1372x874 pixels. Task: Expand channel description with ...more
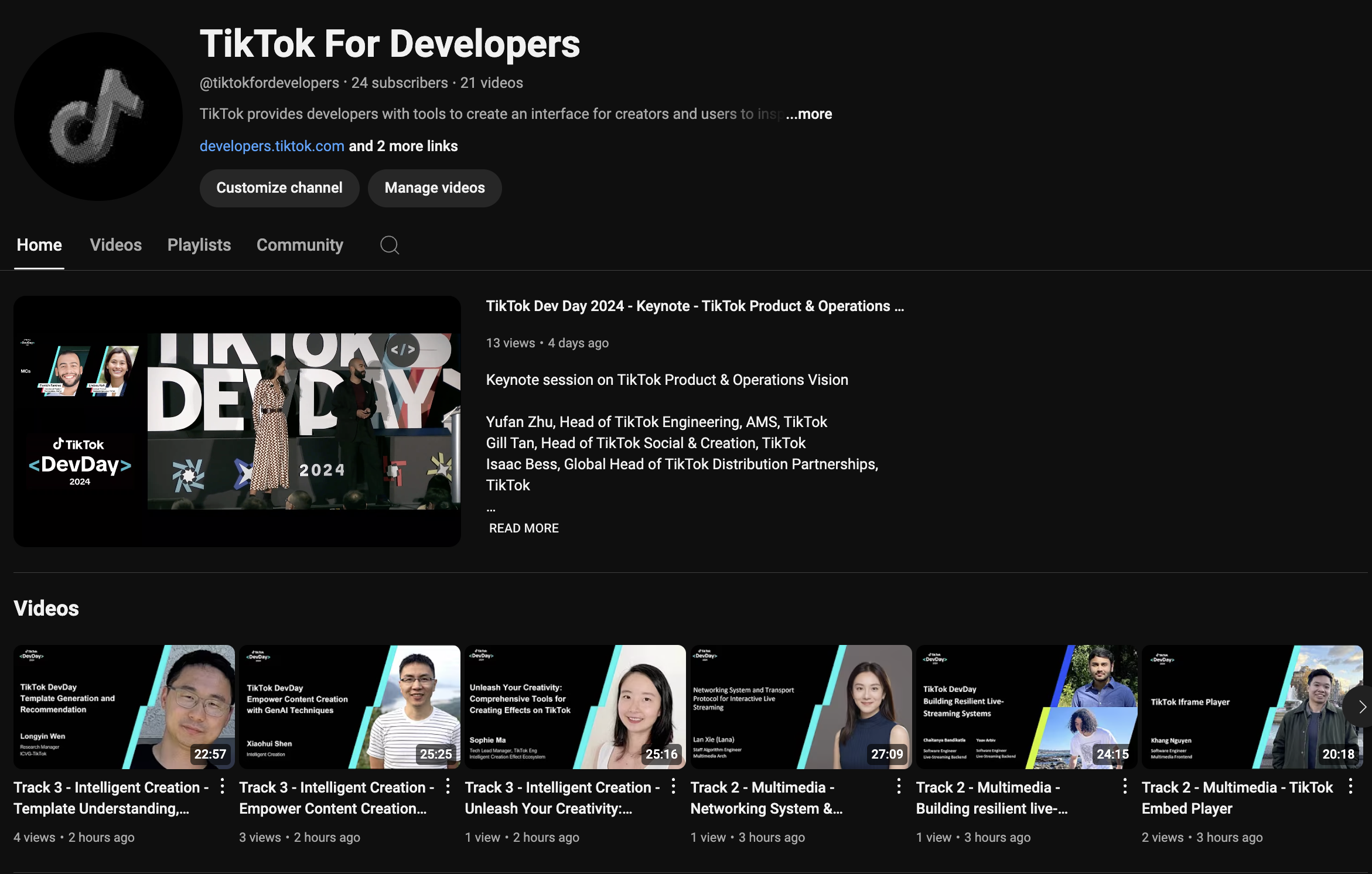(x=809, y=114)
